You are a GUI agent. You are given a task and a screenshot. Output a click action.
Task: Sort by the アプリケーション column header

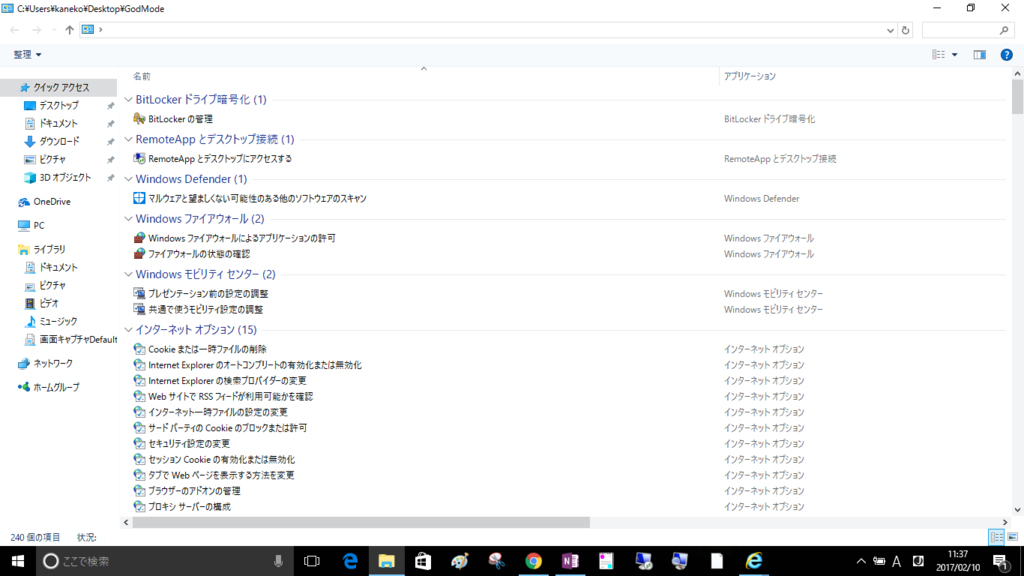750,76
